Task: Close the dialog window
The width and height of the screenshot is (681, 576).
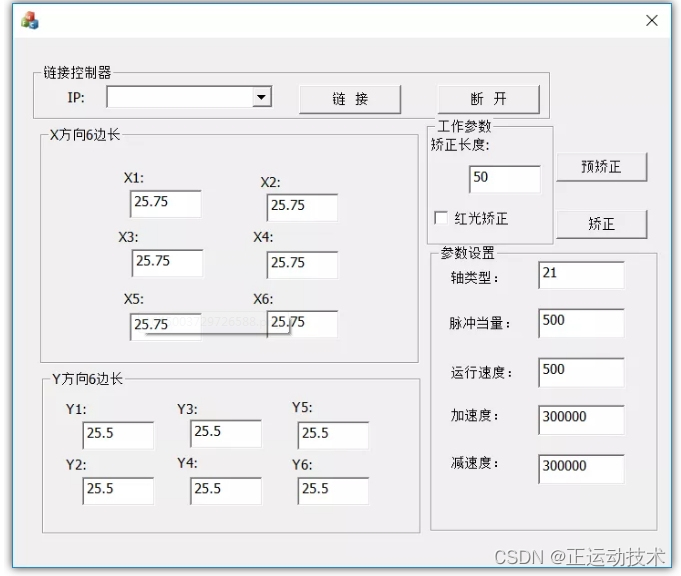Action: [651, 20]
